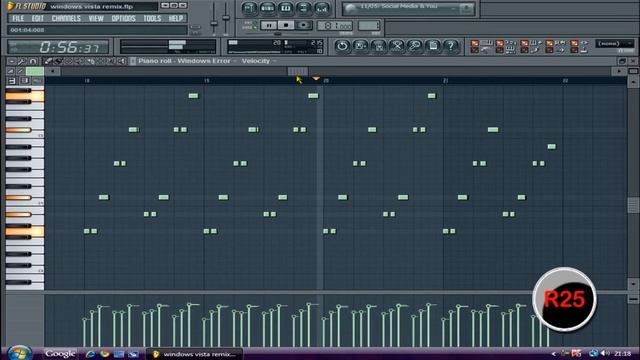Image resolution: width=640 pixels, height=360 pixels.
Task: Open the playlist view icon
Action: 249,8
